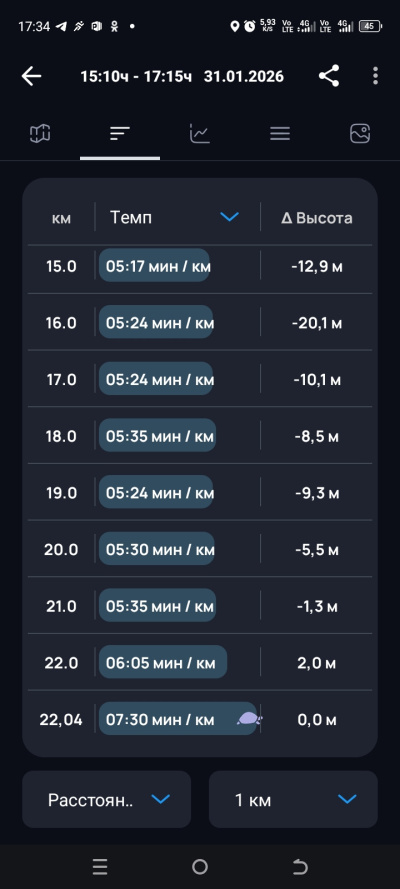Tap the turtle slowest-split icon
Viewport: 400px width, 889px height.
(249, 719)
